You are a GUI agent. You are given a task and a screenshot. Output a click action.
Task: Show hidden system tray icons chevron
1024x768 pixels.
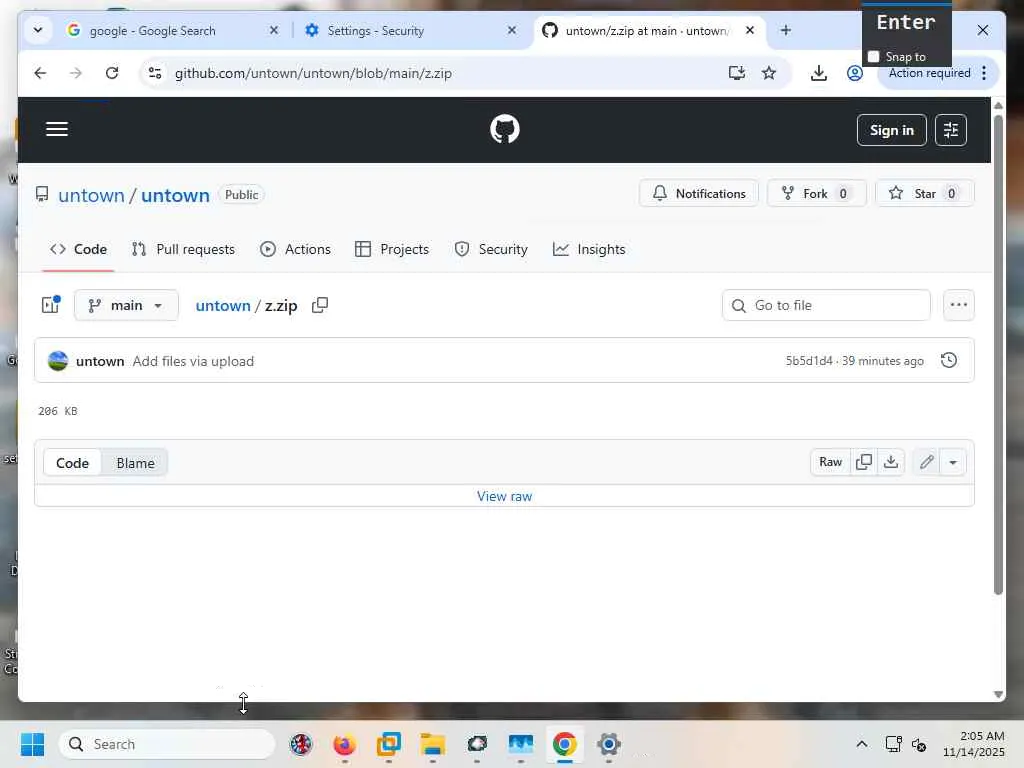861,744
